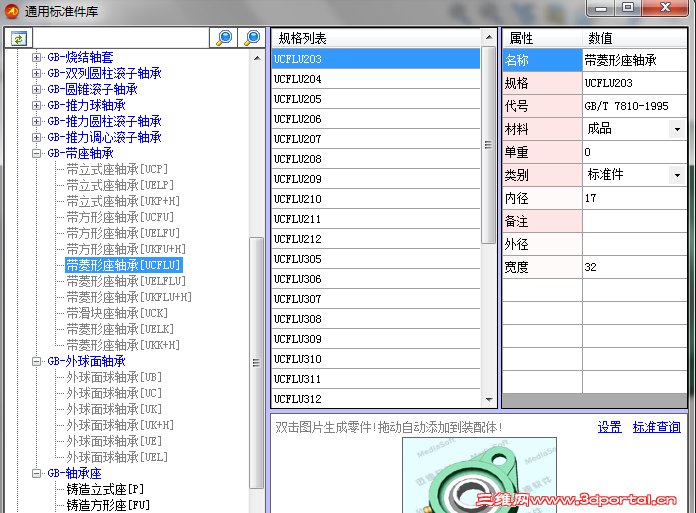The image size is (696, 513).
Task: Click the first magnifier search icon
Action: [x=224, y=38]
